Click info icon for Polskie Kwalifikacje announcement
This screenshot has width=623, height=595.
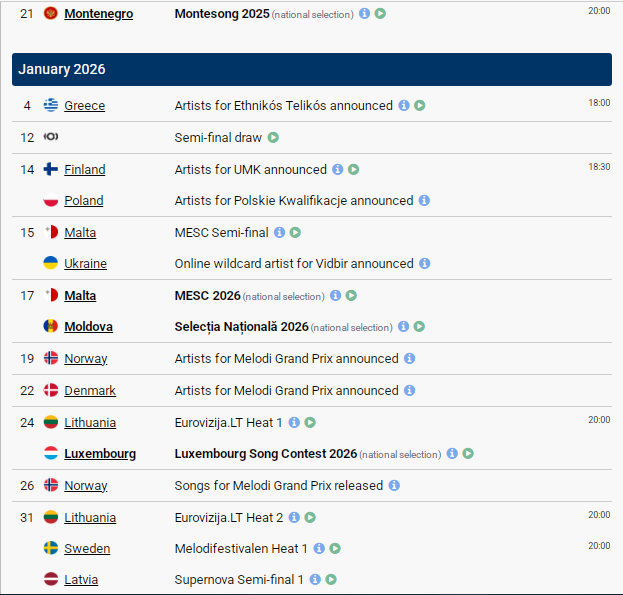(424, 201)
